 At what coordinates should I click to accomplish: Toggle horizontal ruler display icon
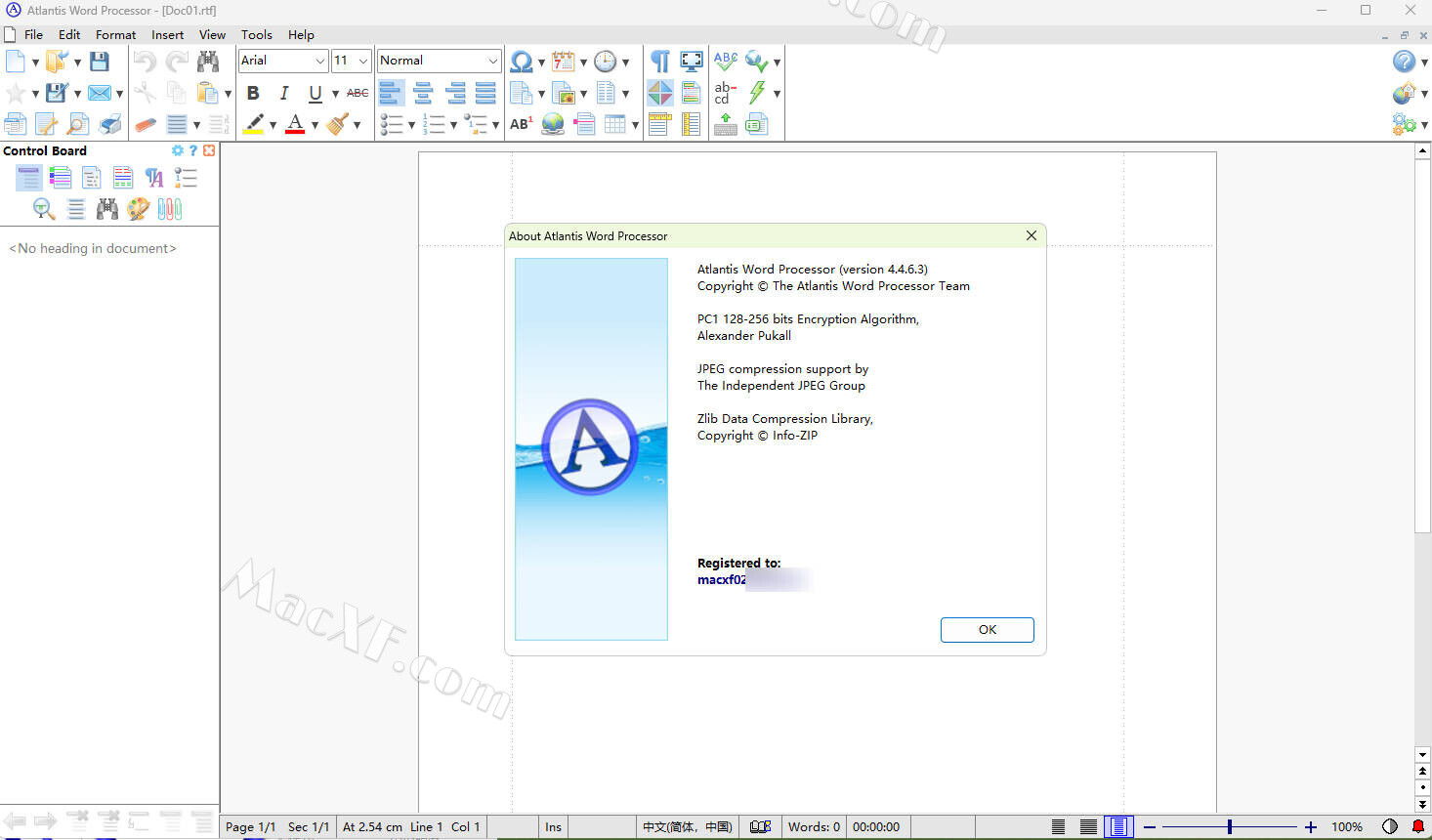tap(659, 124)
